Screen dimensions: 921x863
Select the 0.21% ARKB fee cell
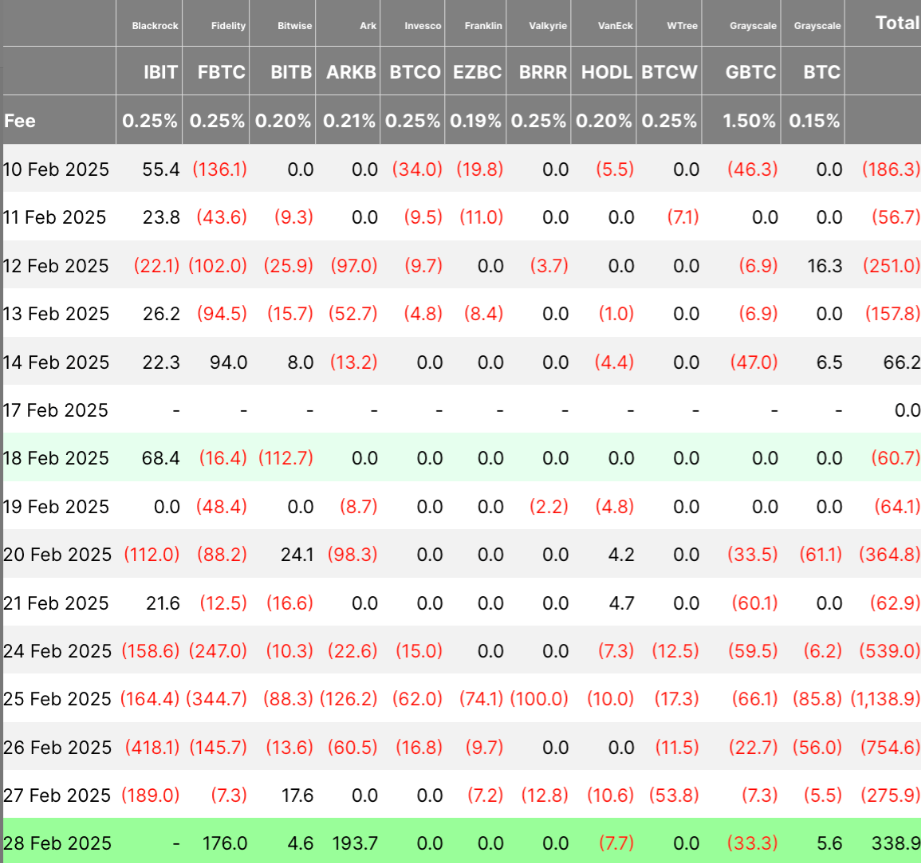pos(349,121)
